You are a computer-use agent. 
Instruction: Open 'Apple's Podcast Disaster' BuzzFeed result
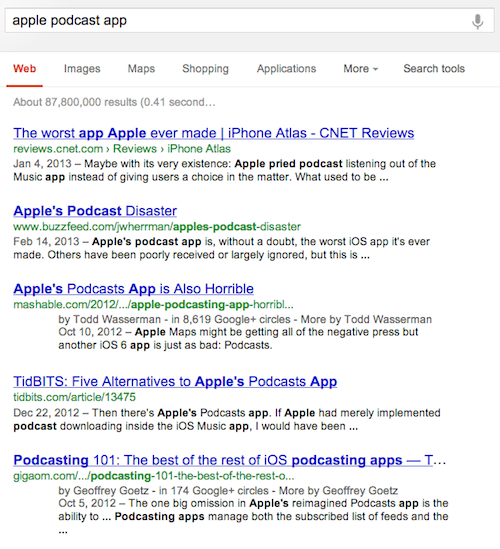(95, 211)
